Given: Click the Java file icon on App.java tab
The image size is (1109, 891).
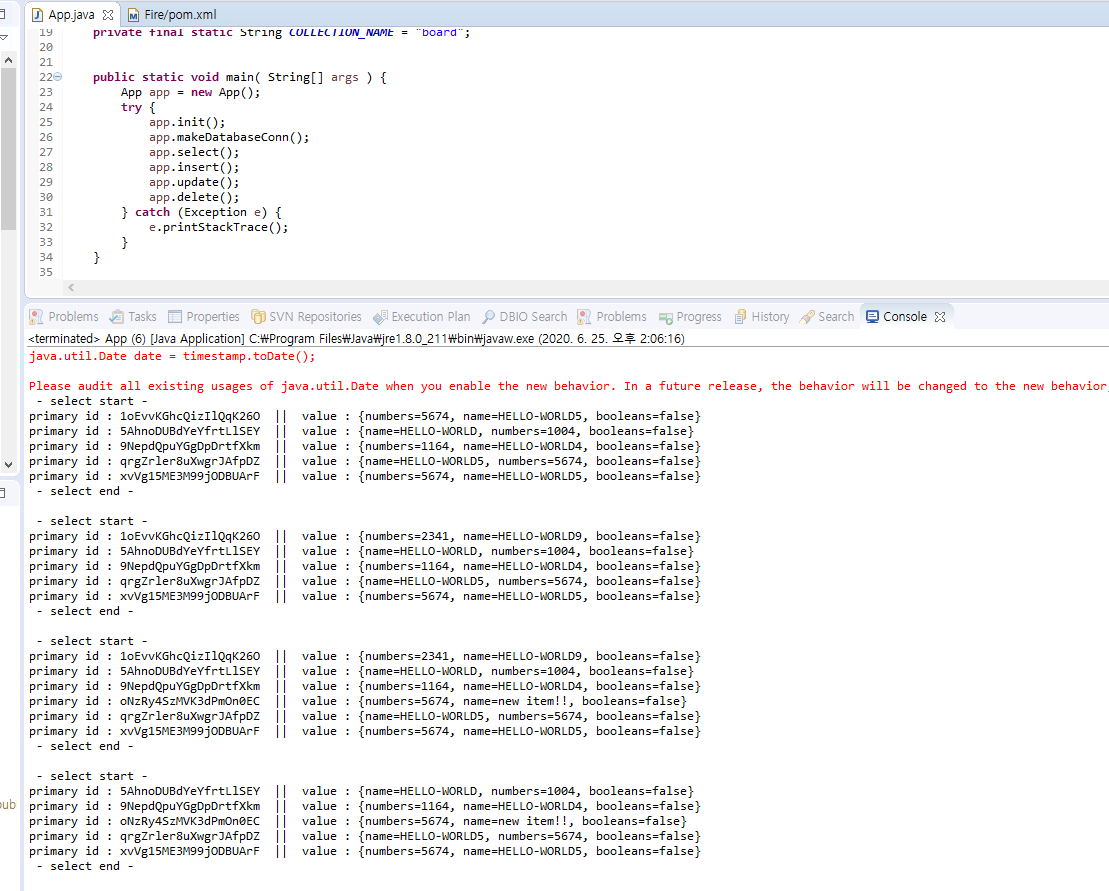Looking at the screenshot, I should 37,15.
